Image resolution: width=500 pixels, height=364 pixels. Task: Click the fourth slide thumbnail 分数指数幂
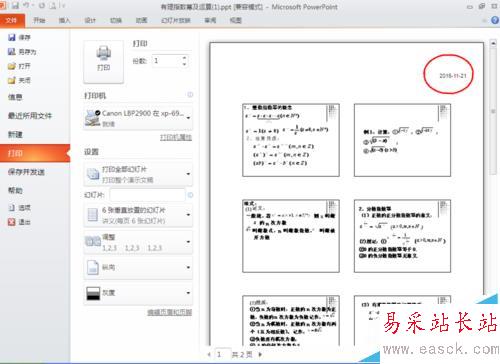pos(402,236)
